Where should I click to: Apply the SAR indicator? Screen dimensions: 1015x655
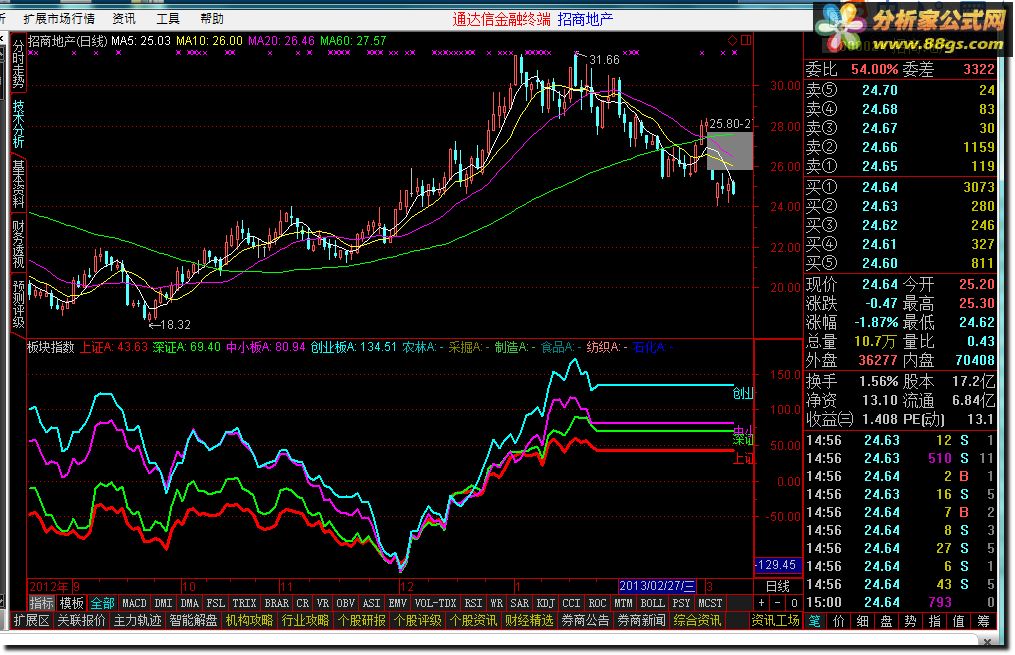tap(520, 603)
